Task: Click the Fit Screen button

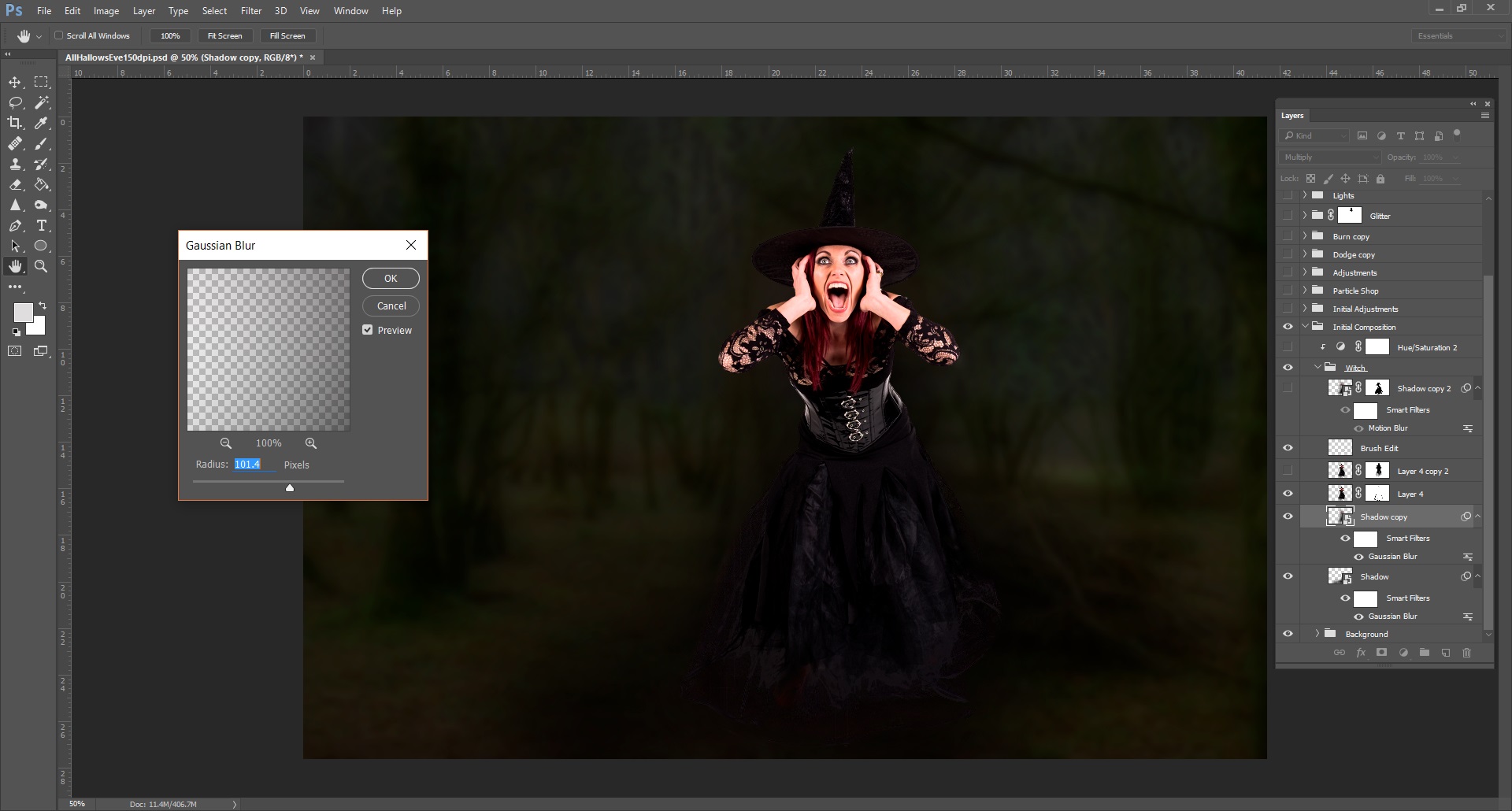Action: coord(224,35)
